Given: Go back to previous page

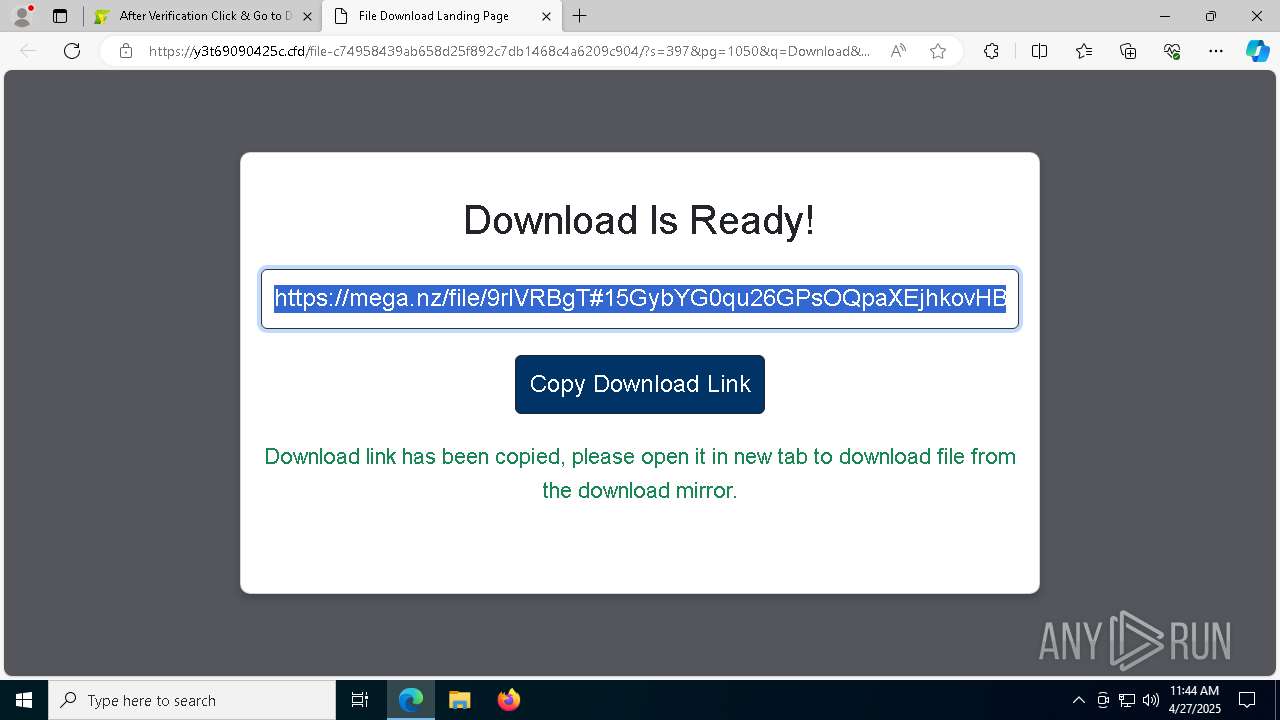Looking at the screenshot, I should point(28,51).
